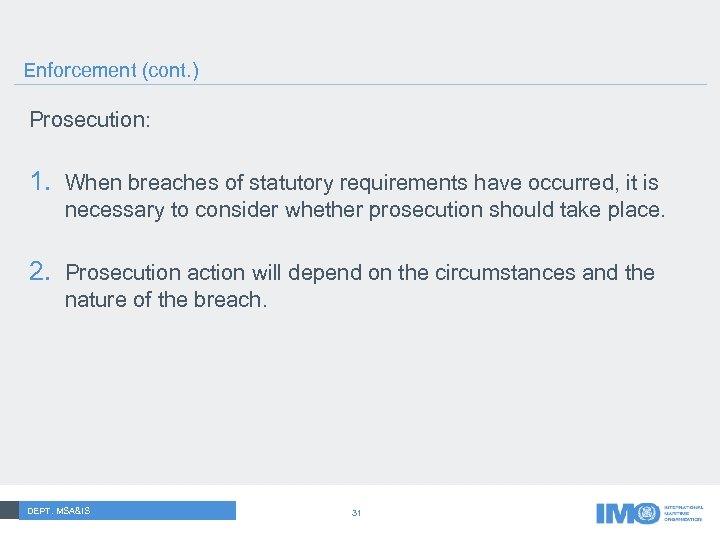Click the IMO globe emblem
Screen dimensions: 720x540
649,513
